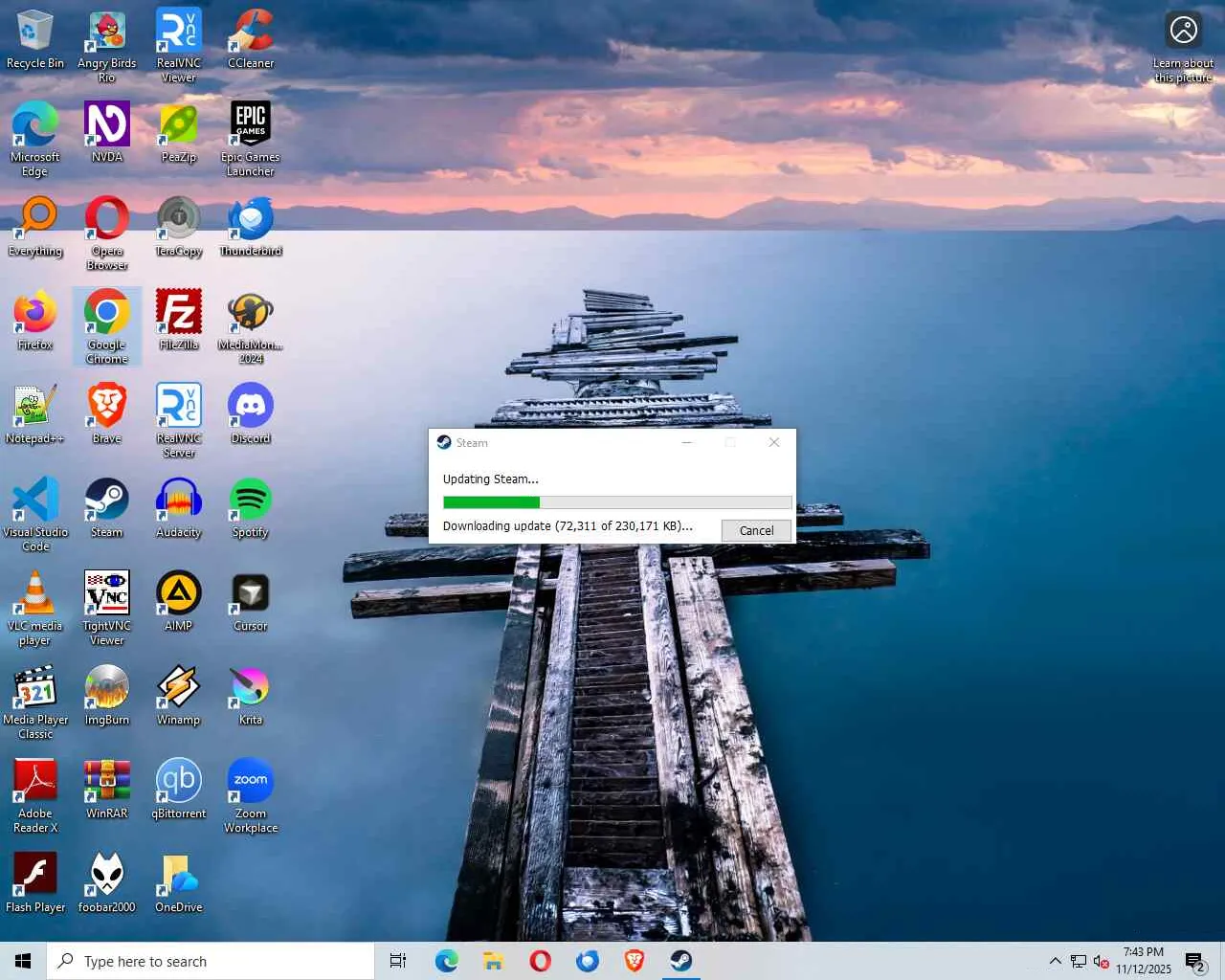Click the Google Chrome desktop icon
Image resolution: width=1225 pixels, height=980 pixels.
point(107,327)
